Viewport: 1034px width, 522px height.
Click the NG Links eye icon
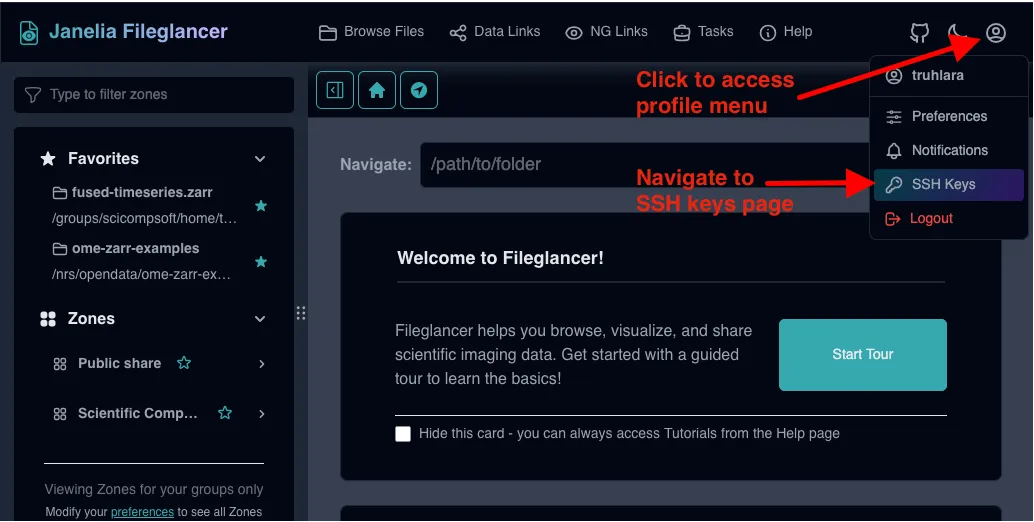pyautogui.click(x=574, y=32)
